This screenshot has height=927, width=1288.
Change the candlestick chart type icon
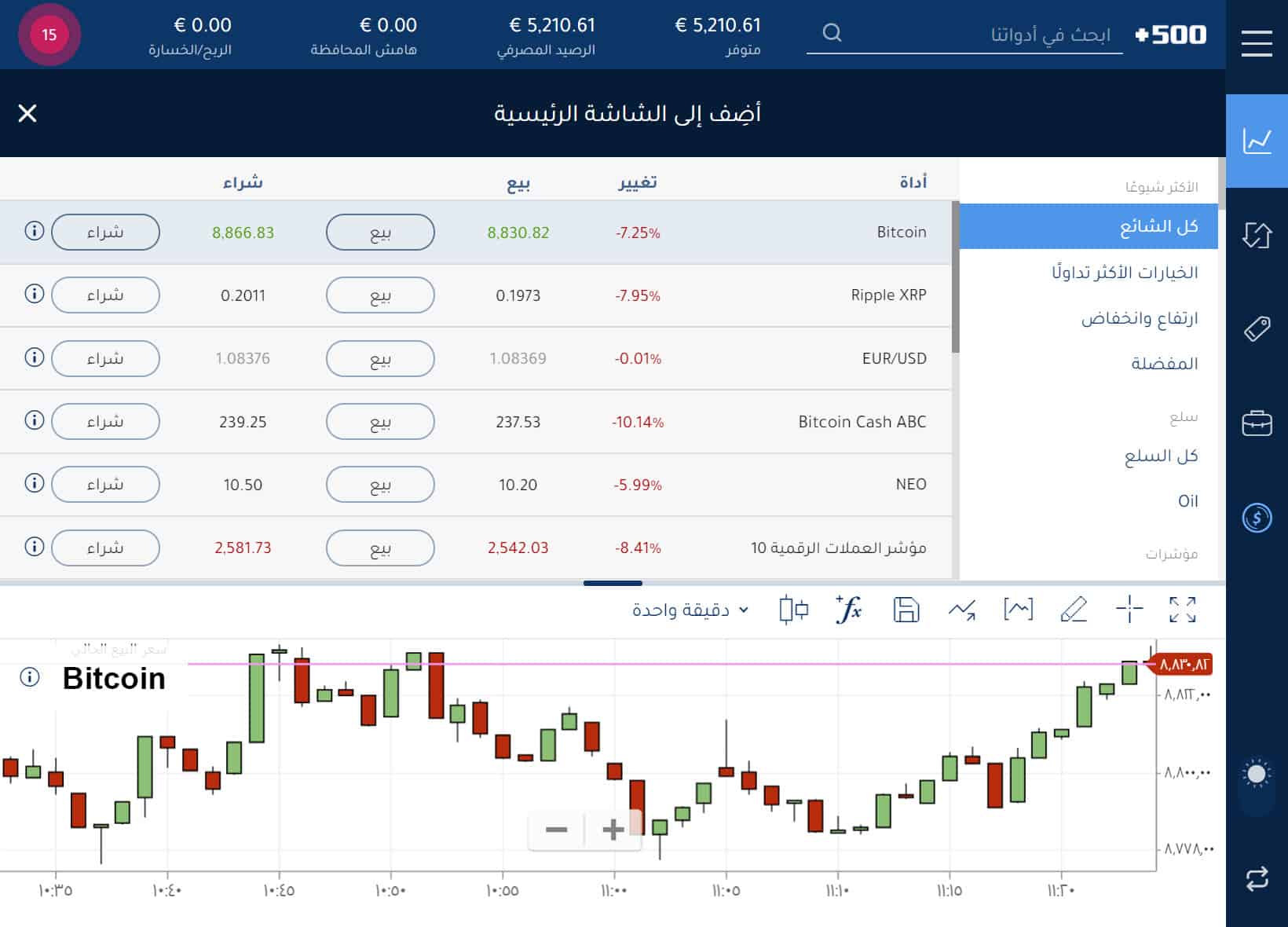pyautogui.click(x=793, y=610)
